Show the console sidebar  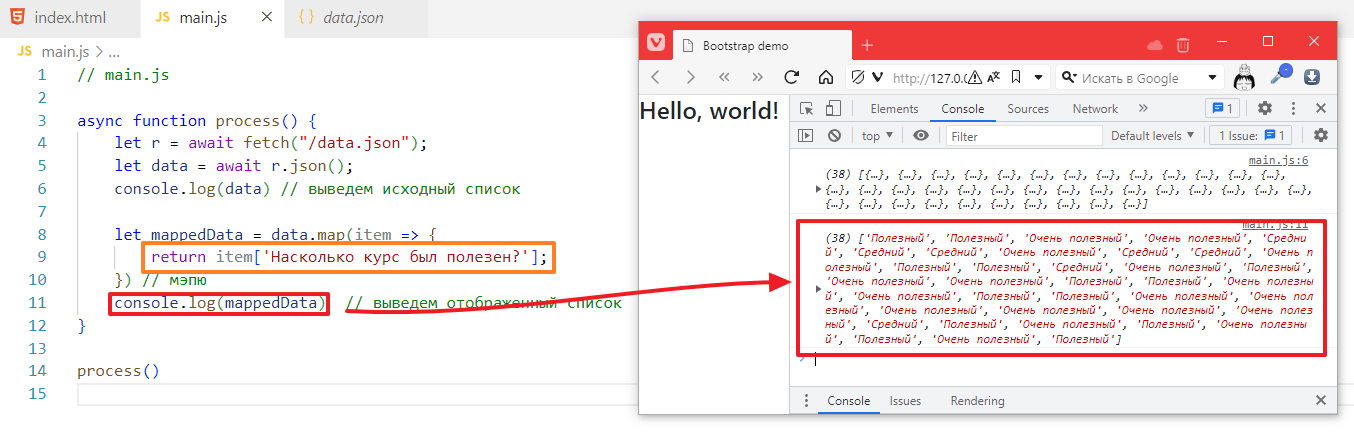click(806, 136)
